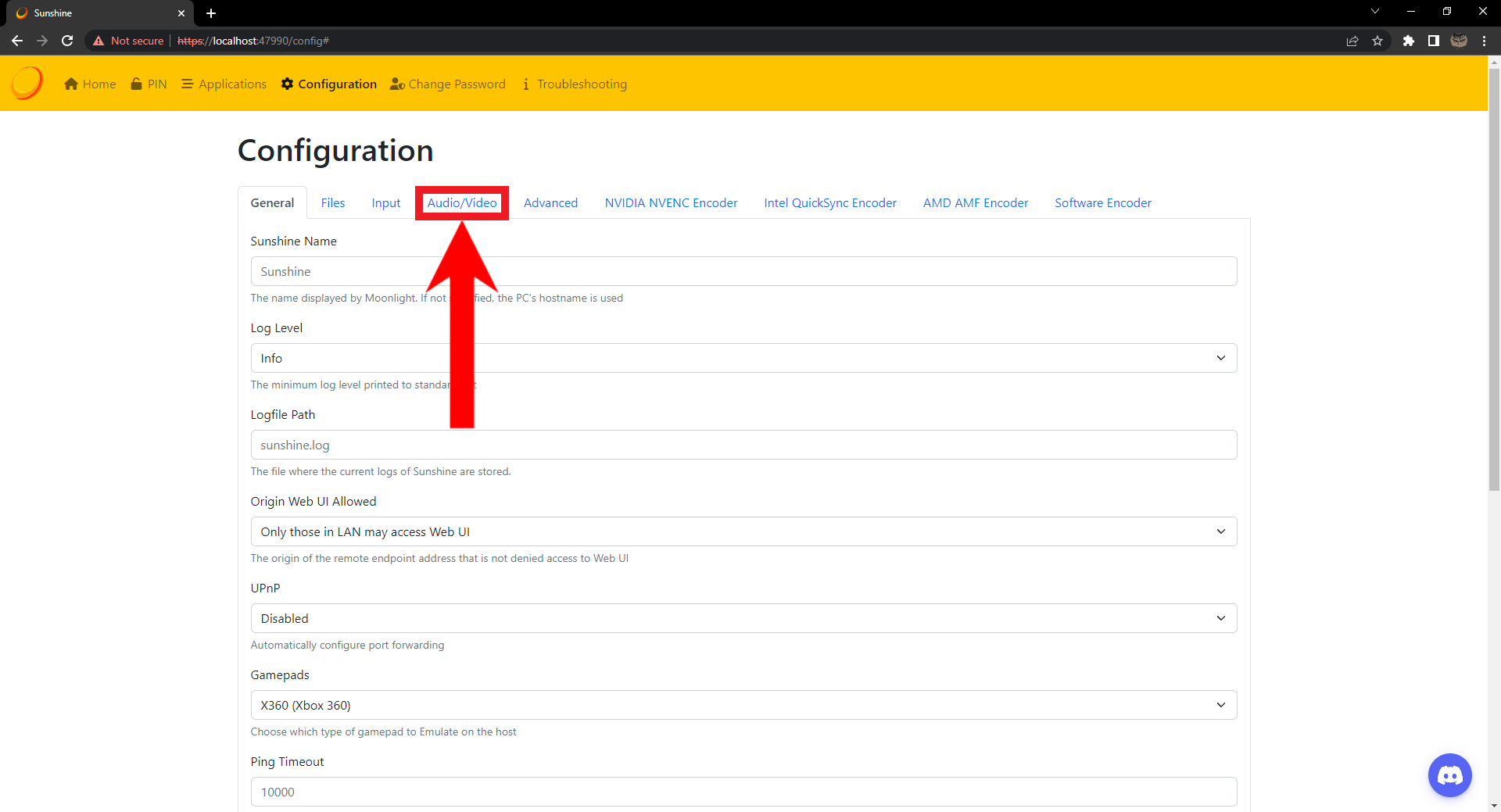Expand the UPnP dropdown
The height and width of the screenshot is (812, 1501).
click(743, 618)
